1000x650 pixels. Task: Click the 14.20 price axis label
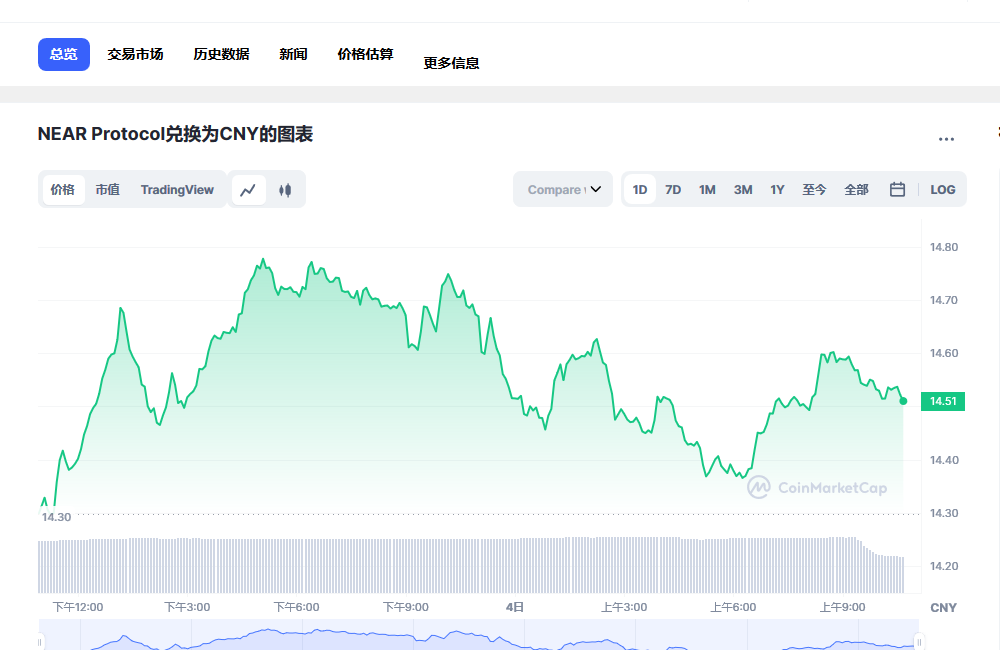point(944,566)
